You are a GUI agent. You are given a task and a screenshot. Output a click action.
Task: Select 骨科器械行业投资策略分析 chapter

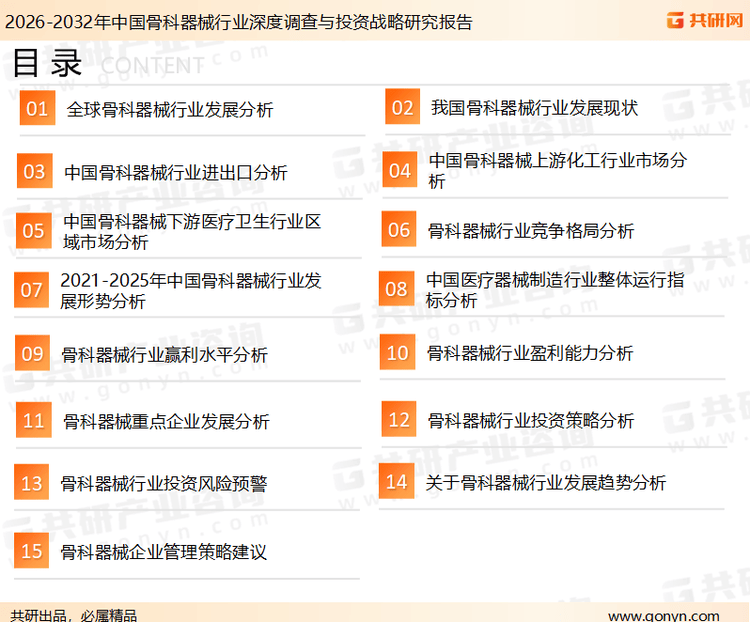[531, 421]
